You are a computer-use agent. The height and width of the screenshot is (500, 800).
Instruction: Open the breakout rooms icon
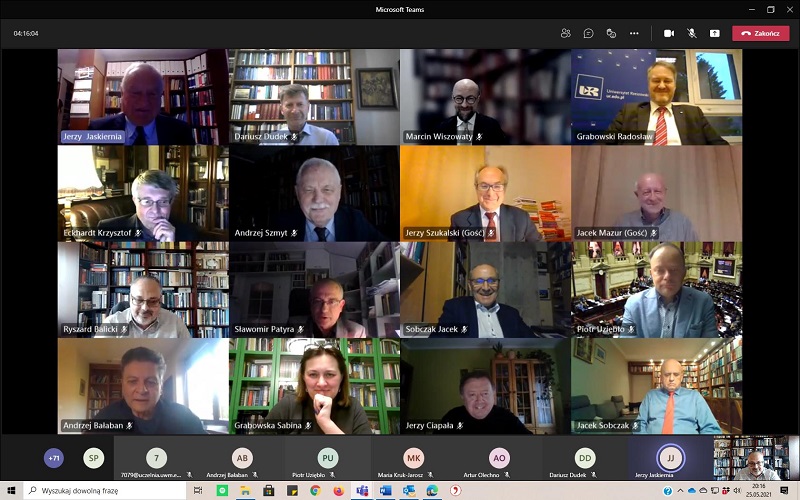611,33
